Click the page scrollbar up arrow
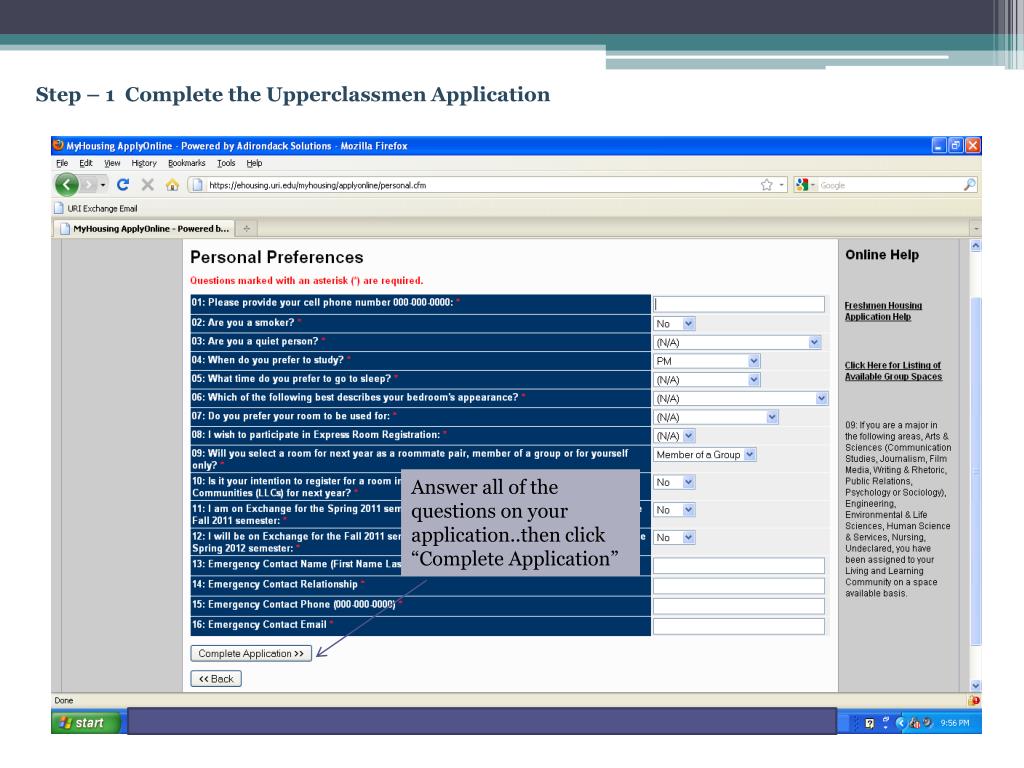Viewport: 1024px width, 768px height. point(976,246)
